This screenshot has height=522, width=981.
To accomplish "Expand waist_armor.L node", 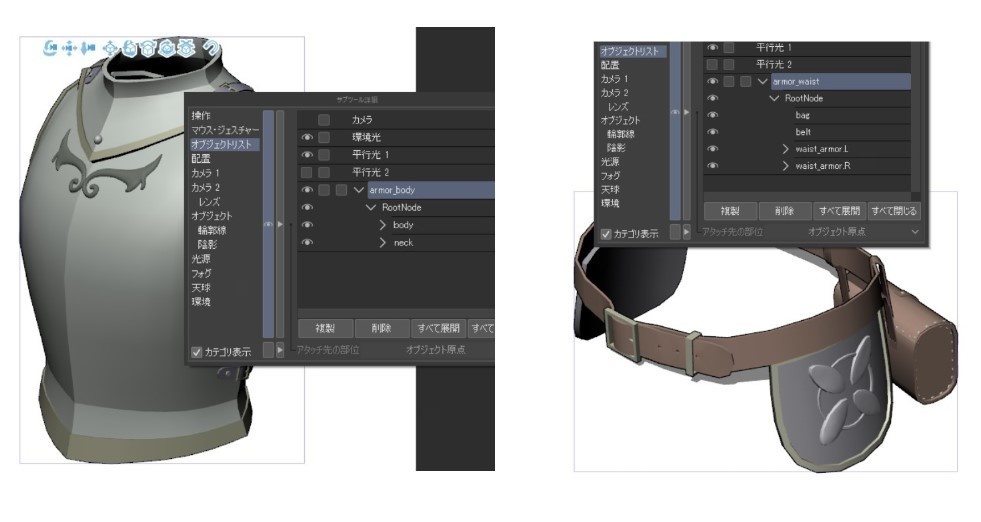I will (x=786, y=149).
